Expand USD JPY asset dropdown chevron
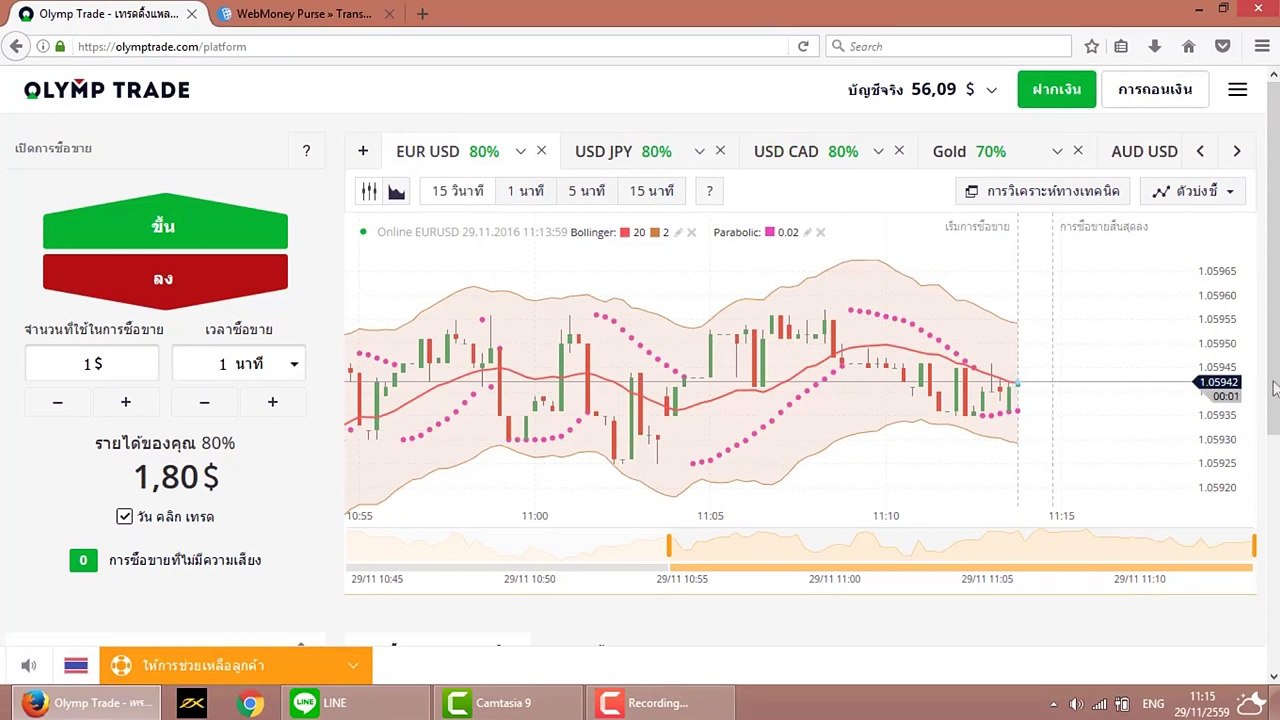 (699, 151)
